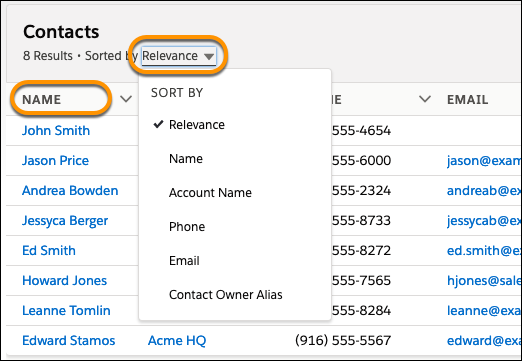
Task: Open Jessyca Berger contact record
Action: tap(65, 221)
